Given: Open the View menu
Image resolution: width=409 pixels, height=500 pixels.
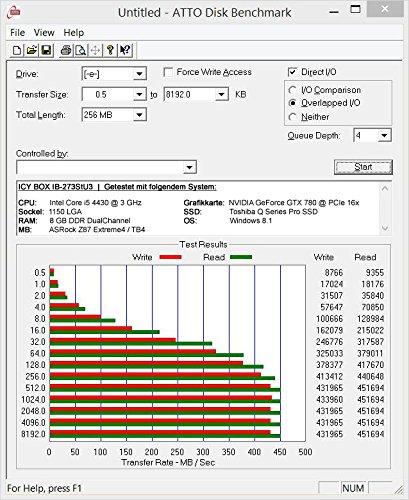Looking at the screenshot, I should [x=44, y=33].
